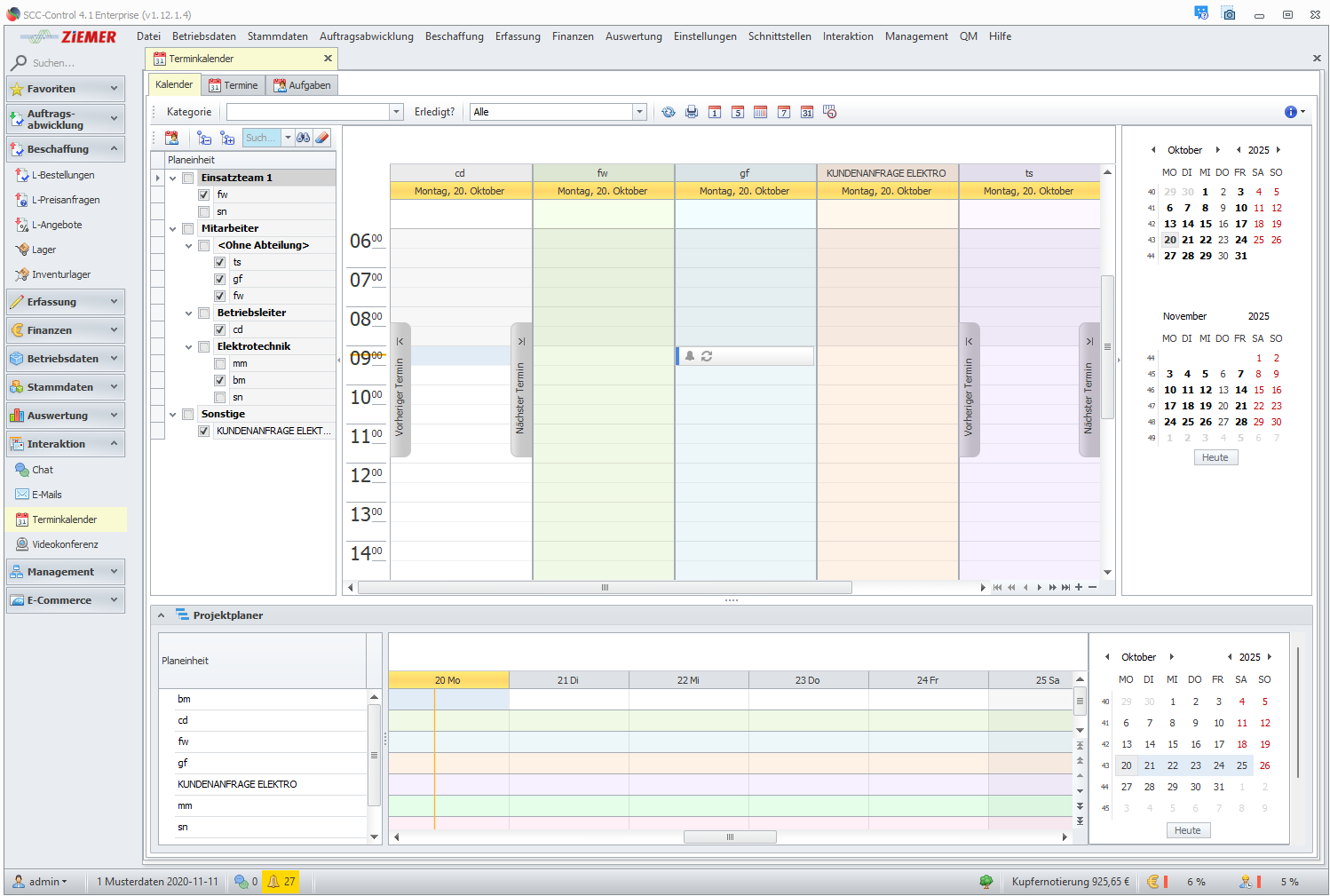Open the Kategorie dropdown

396,112
